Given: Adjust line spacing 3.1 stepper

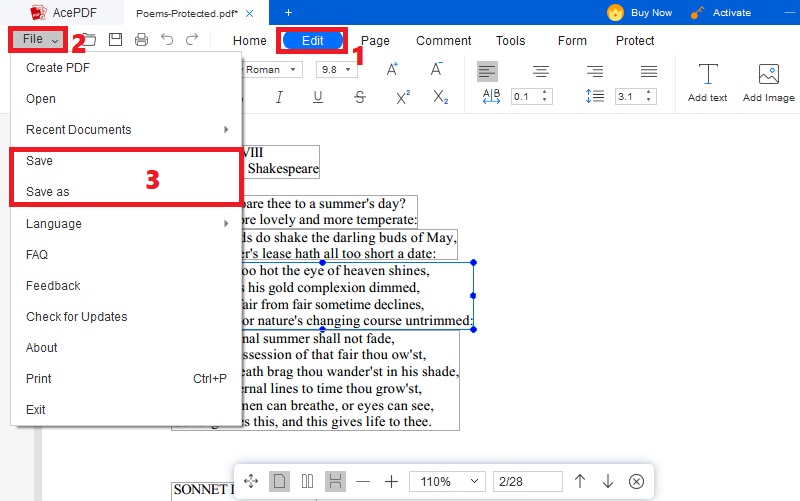Looking at the screenshot, I should (648, 96).
